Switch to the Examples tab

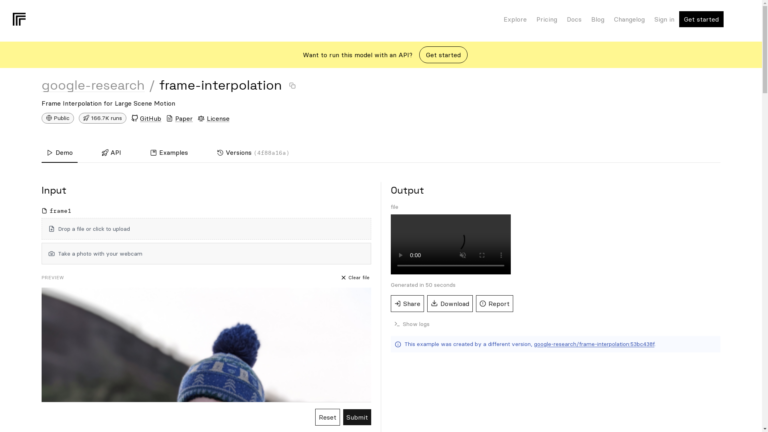[x=169, y=153]
